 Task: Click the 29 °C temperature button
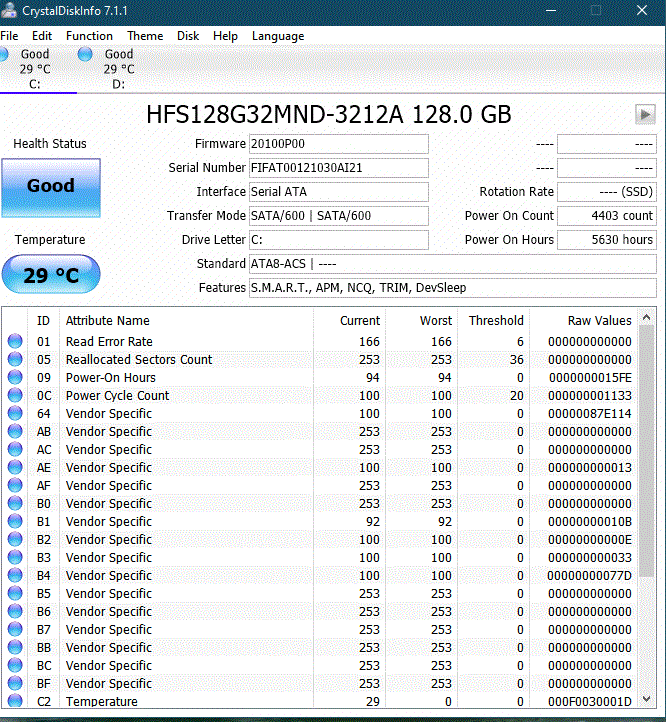tap(51, 274)
